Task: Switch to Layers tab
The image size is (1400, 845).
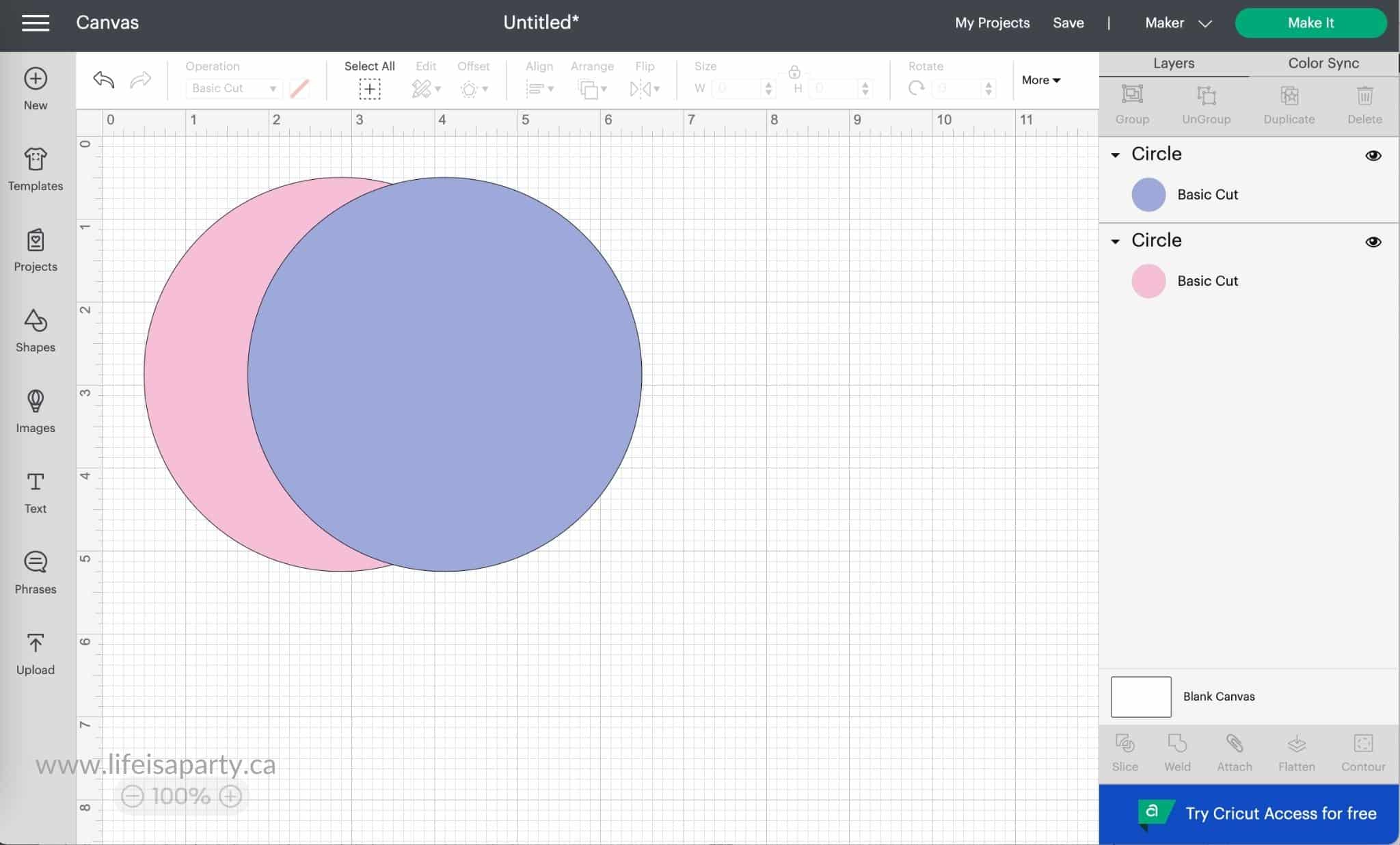Action: coord(1174,63)
